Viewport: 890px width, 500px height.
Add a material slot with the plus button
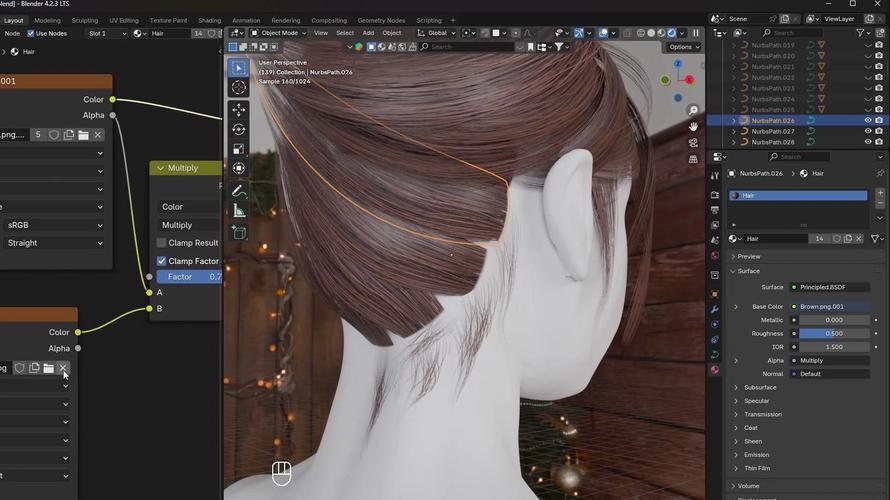pyautogui.click(x=880, y=193)
